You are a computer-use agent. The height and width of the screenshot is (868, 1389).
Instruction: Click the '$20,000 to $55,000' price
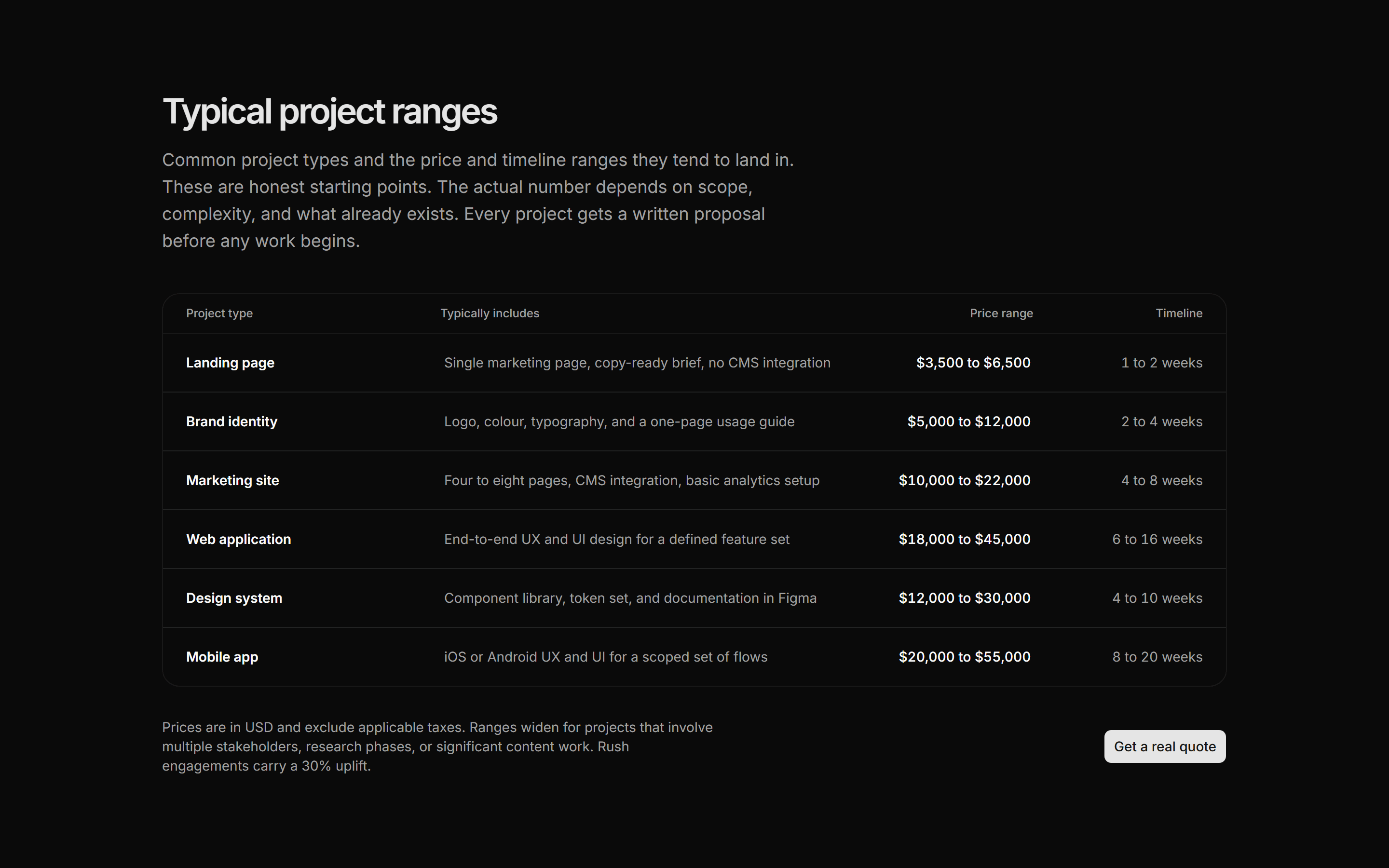click(x=964, y=657)
